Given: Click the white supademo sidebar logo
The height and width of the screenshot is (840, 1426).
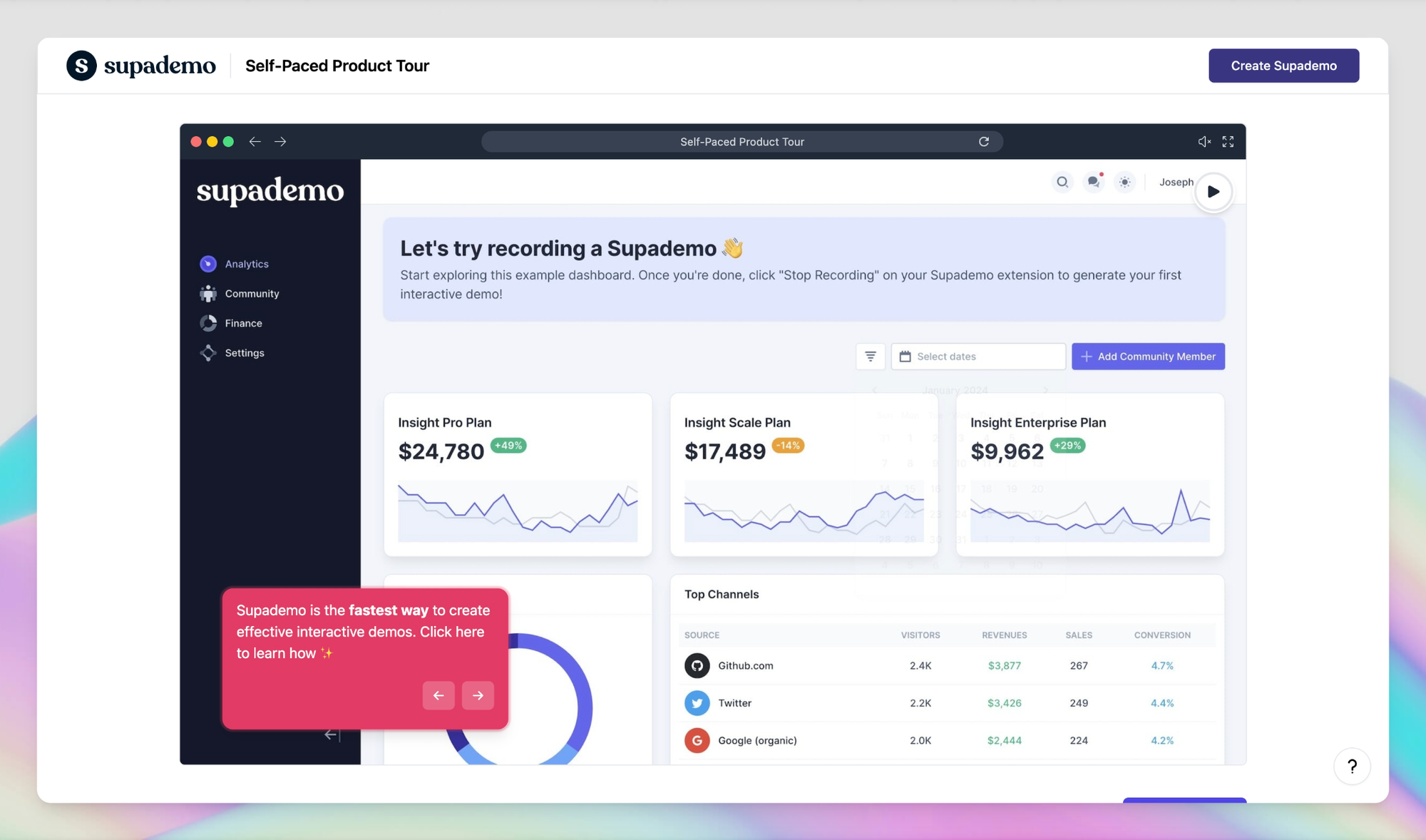Looking at the screenshot, I should (x=270, y=191).
